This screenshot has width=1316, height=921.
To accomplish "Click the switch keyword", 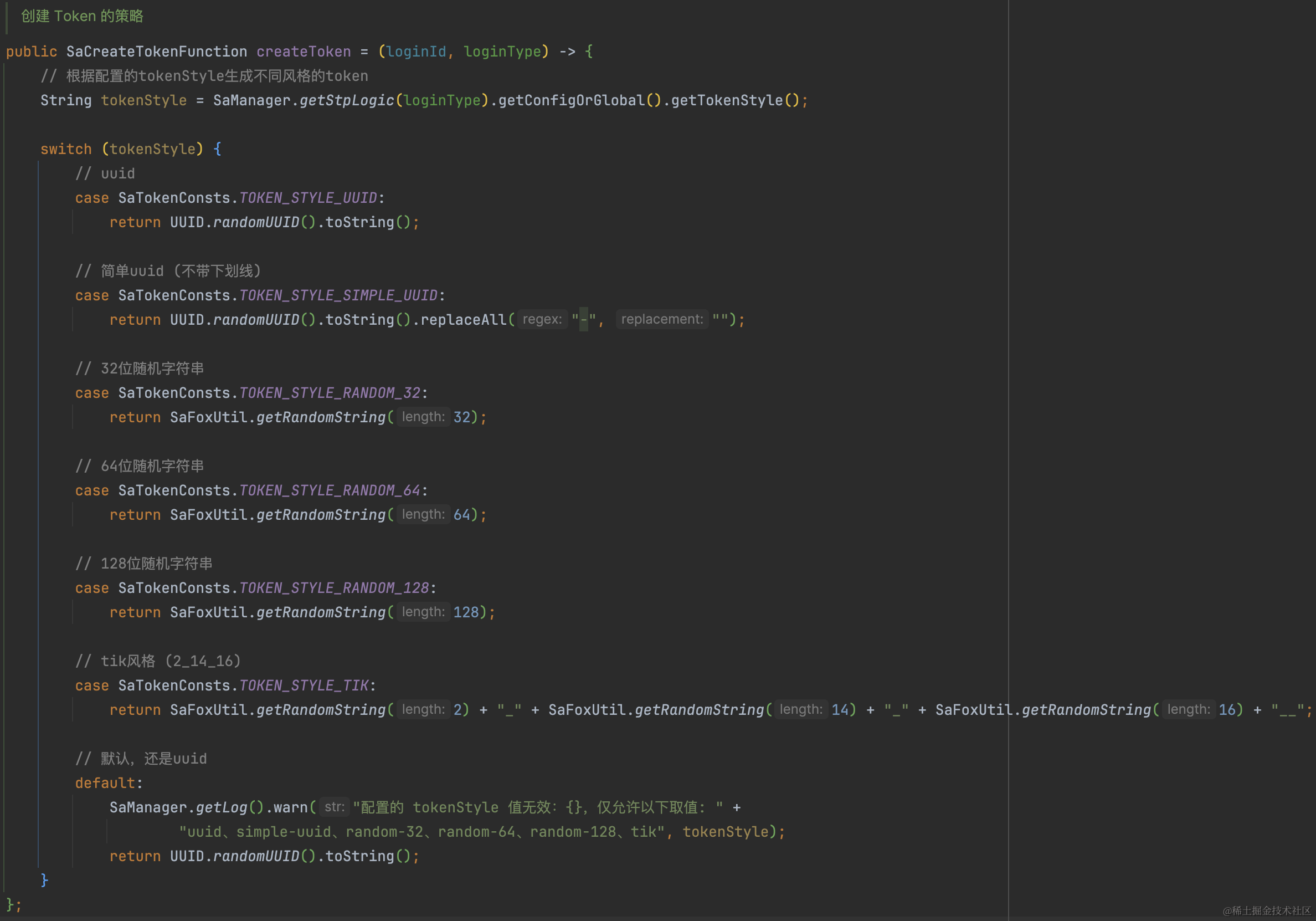I will click(66, 149).
